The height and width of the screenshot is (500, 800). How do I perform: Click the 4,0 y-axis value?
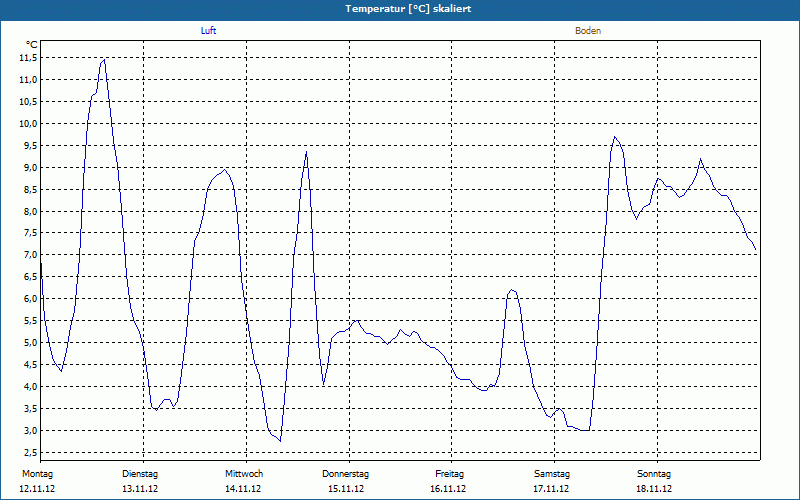[x=30, y=386]
